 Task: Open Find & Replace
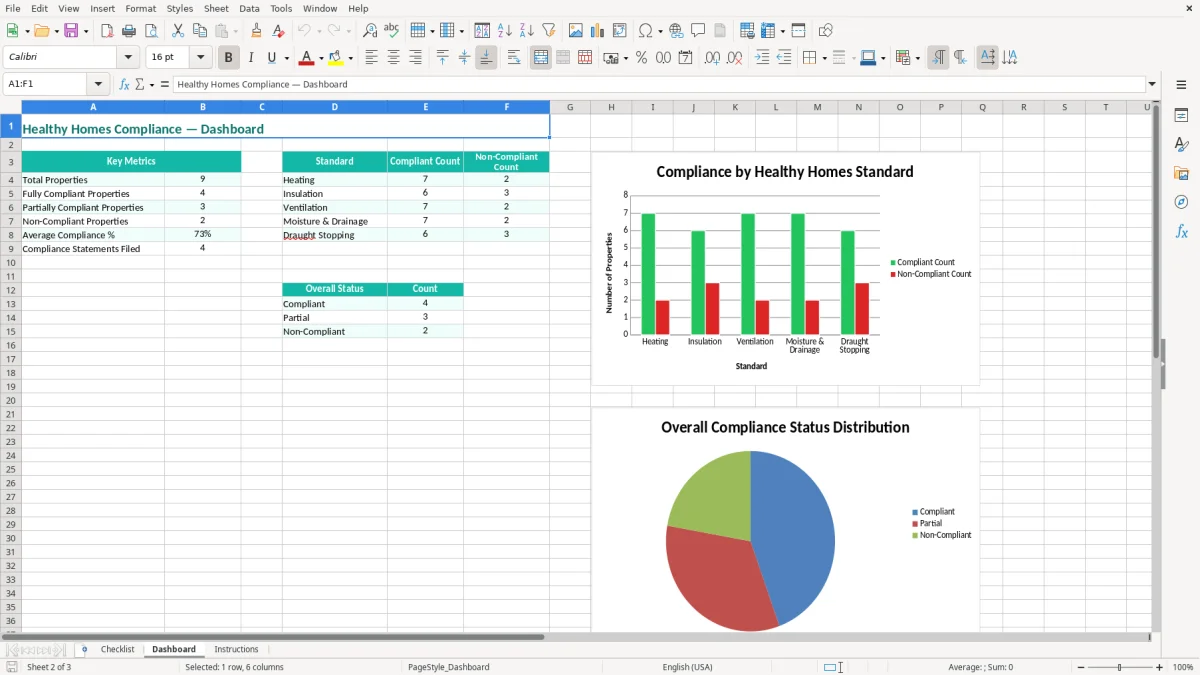(370, 31)
